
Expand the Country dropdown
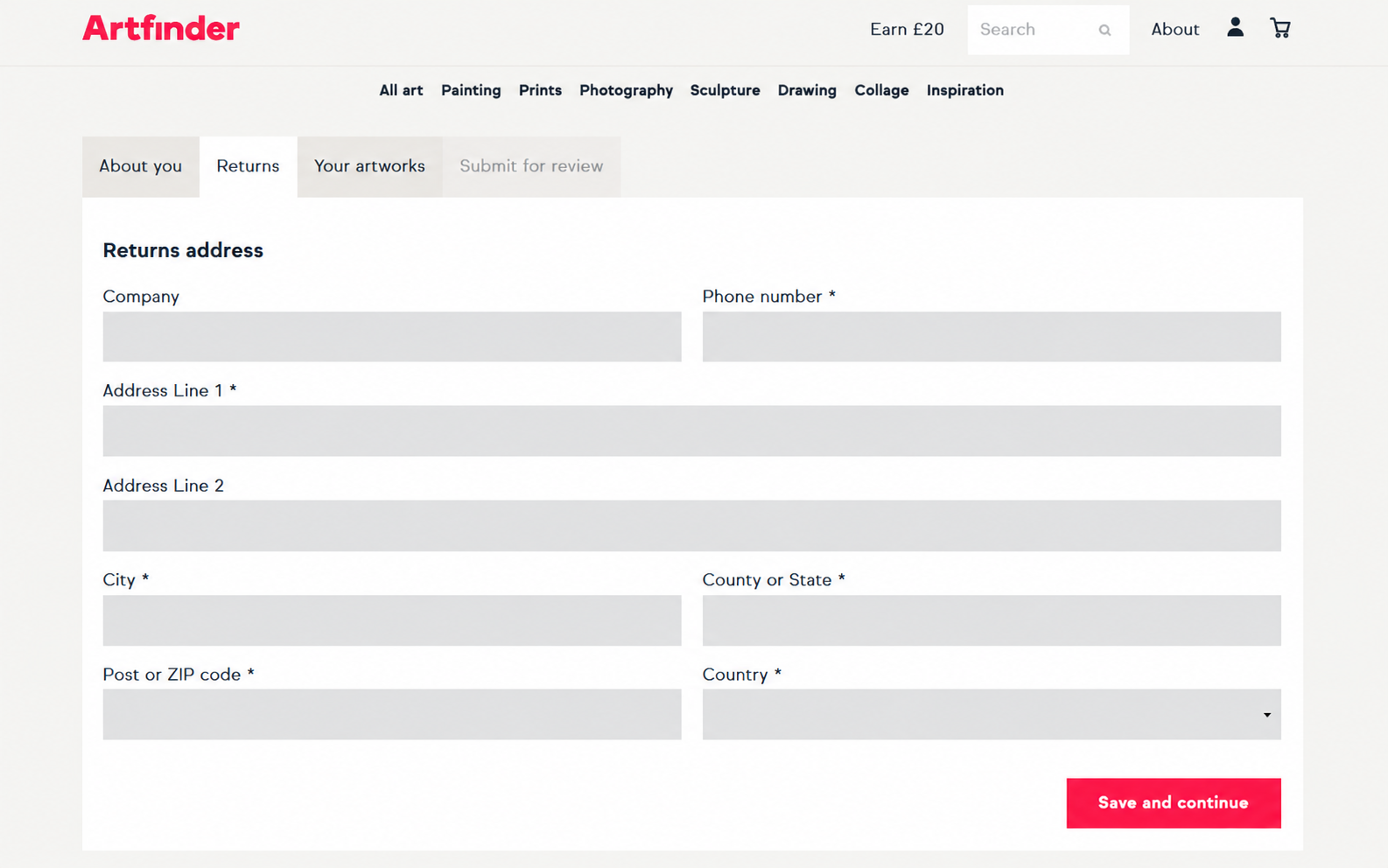(x=992, y=714)
